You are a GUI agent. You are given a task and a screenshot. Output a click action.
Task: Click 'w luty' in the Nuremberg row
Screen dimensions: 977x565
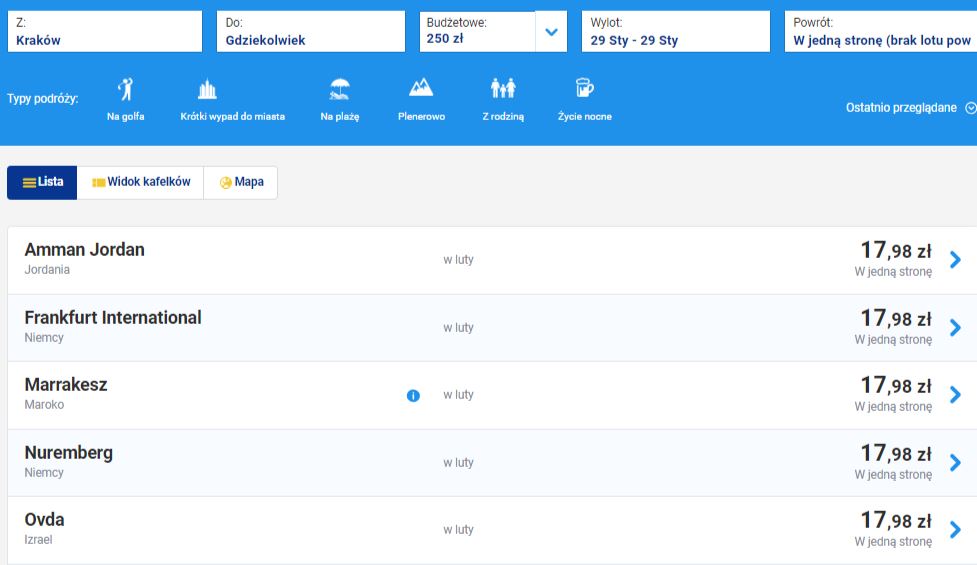coord(459,463)
